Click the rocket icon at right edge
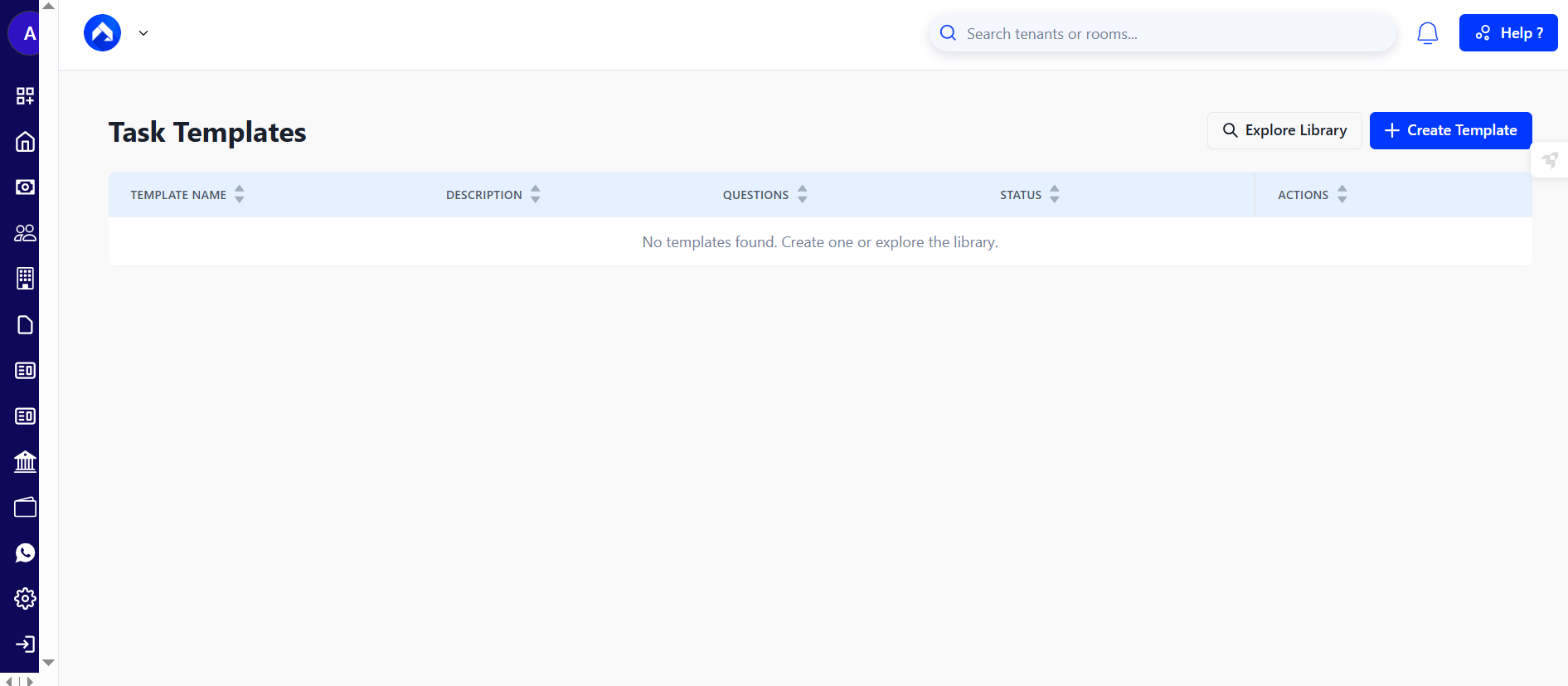This screenshot has width=1568, height=686. coord(1549,160)
